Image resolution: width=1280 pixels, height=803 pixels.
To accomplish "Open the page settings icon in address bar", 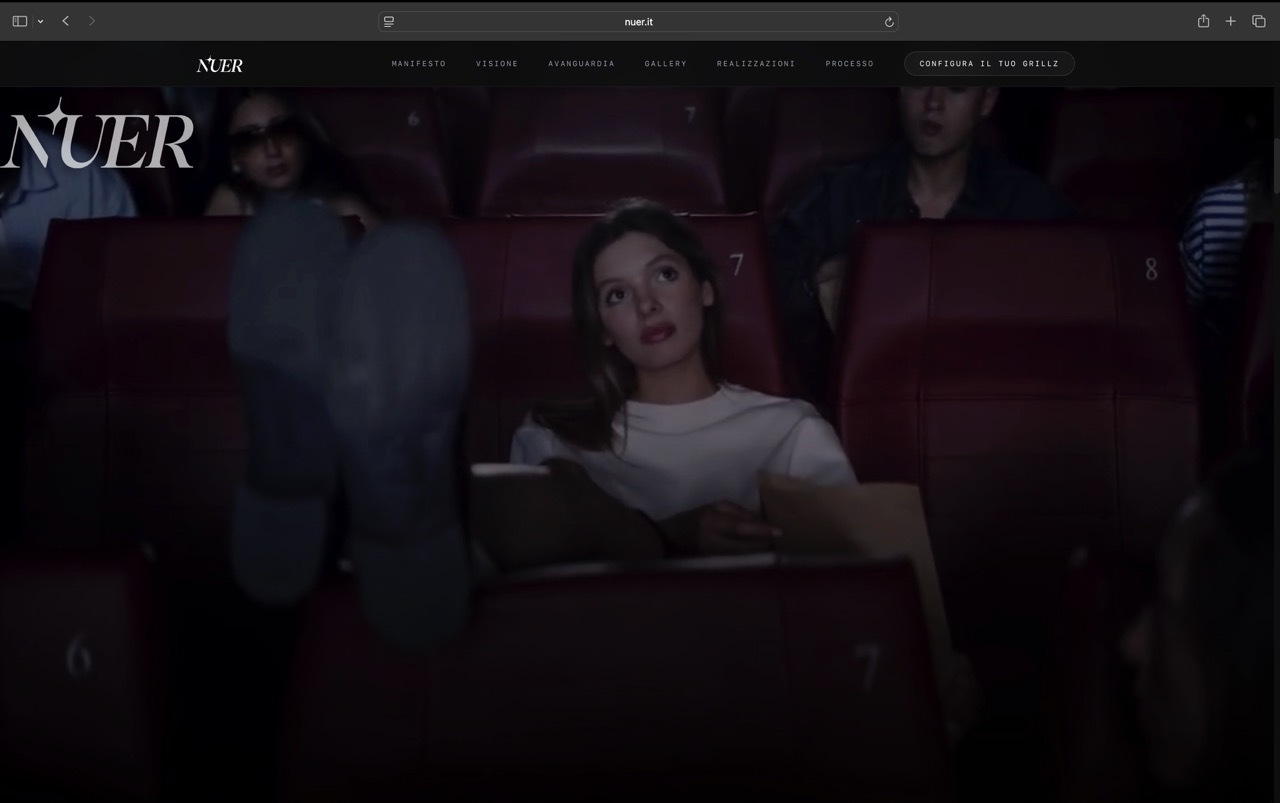I will 389,22.
